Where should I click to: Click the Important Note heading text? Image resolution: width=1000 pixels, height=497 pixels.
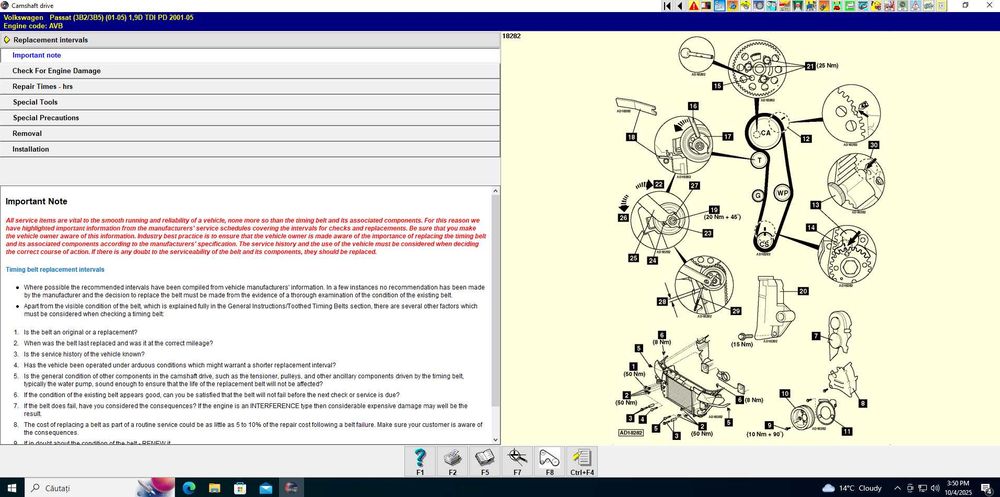coord(36,202)
